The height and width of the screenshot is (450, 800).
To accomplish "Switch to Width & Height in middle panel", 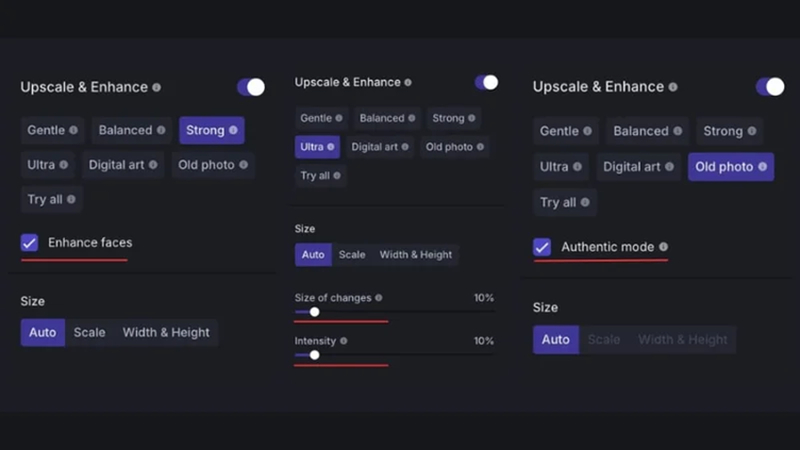I will [x=416, y=255].
